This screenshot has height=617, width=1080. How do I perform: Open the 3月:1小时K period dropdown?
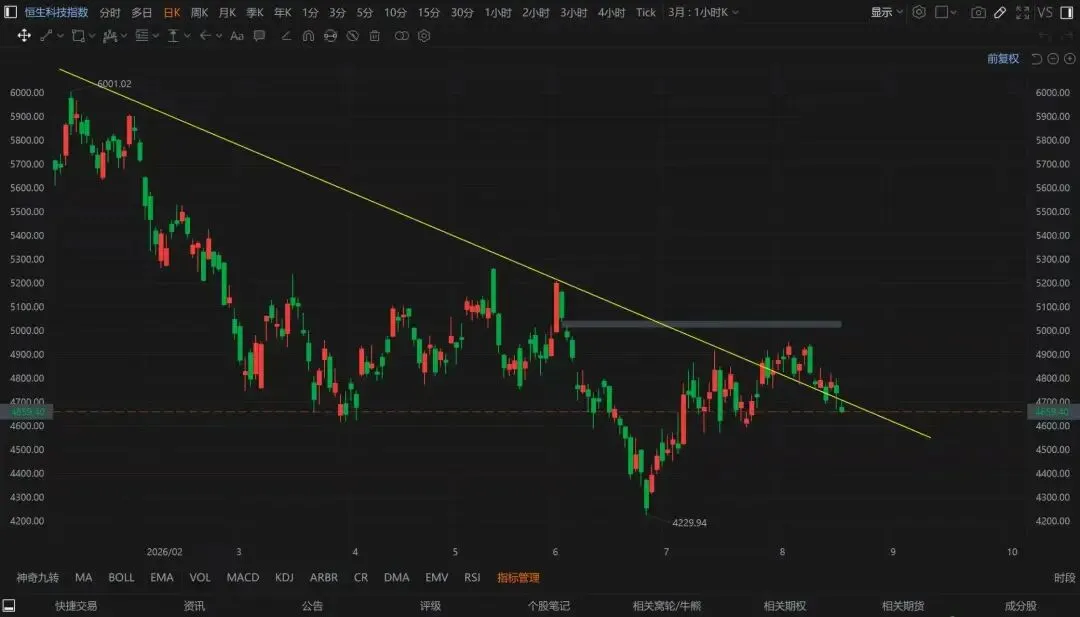(703, 12)
